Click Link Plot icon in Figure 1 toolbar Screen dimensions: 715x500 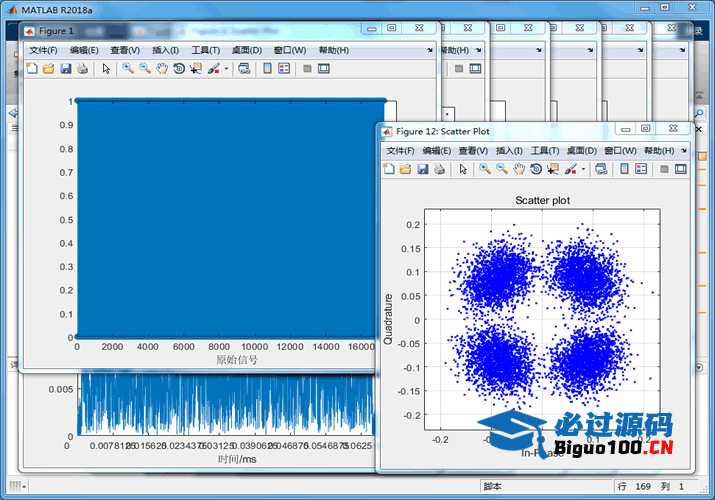244,69
